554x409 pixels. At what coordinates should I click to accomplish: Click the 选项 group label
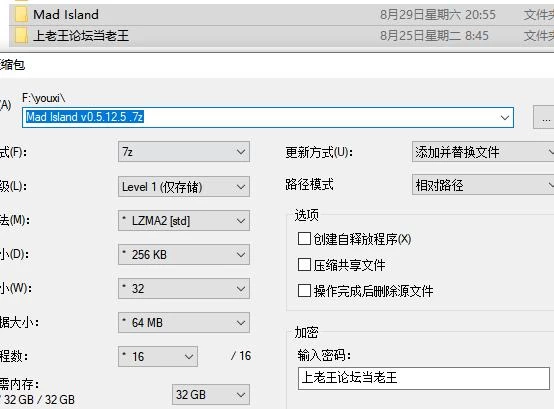(x=307, y=215)
